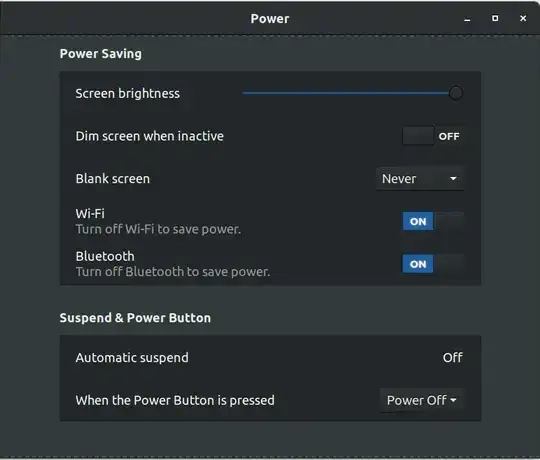Open the Power Button action combo box
Viewport: 540px width, 460px height.
click(x=422, y=400)
